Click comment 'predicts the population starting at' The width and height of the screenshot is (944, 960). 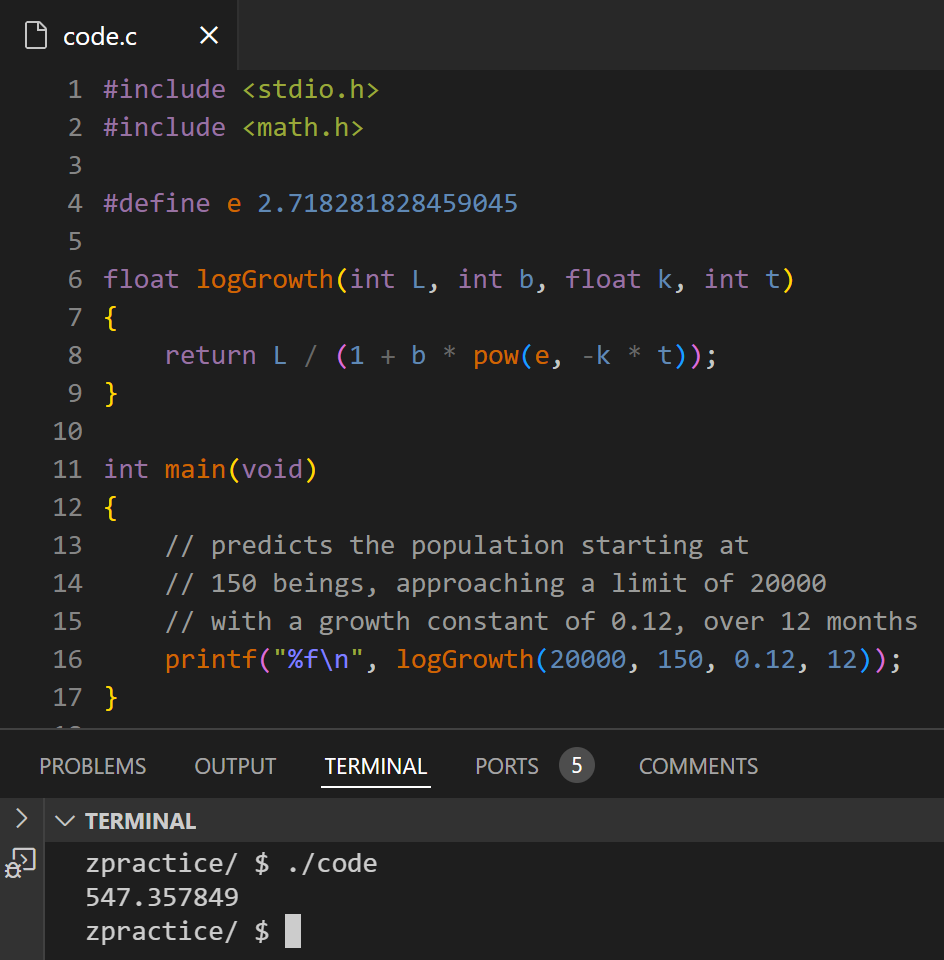457,546
